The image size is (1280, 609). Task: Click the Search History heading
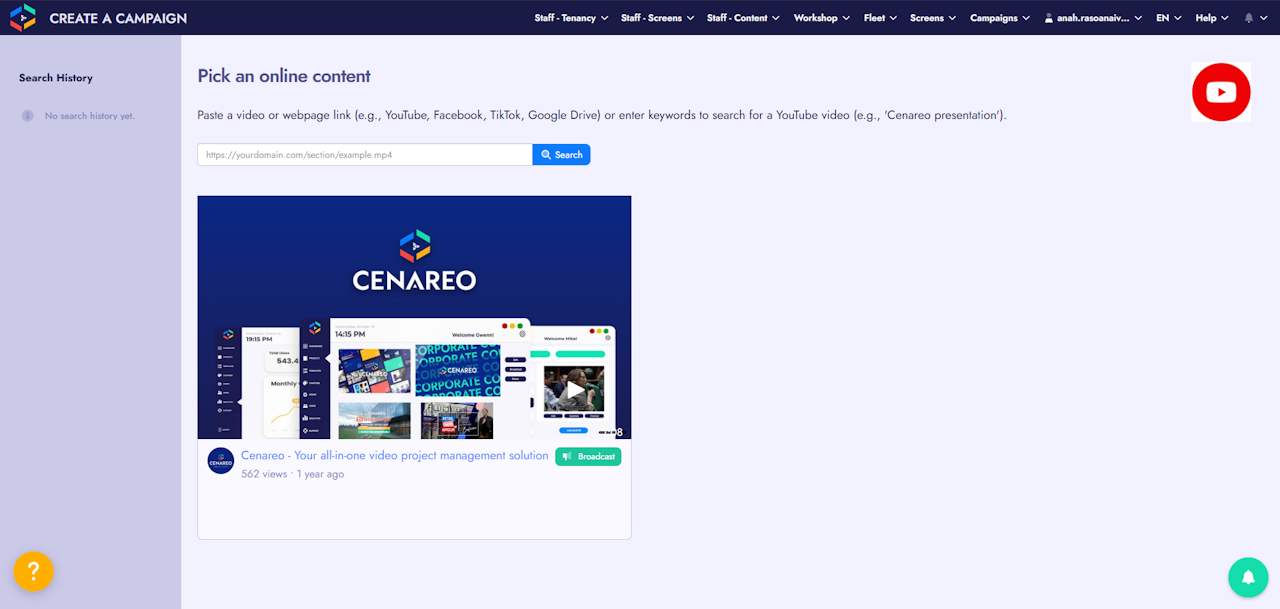coord(56,78)
